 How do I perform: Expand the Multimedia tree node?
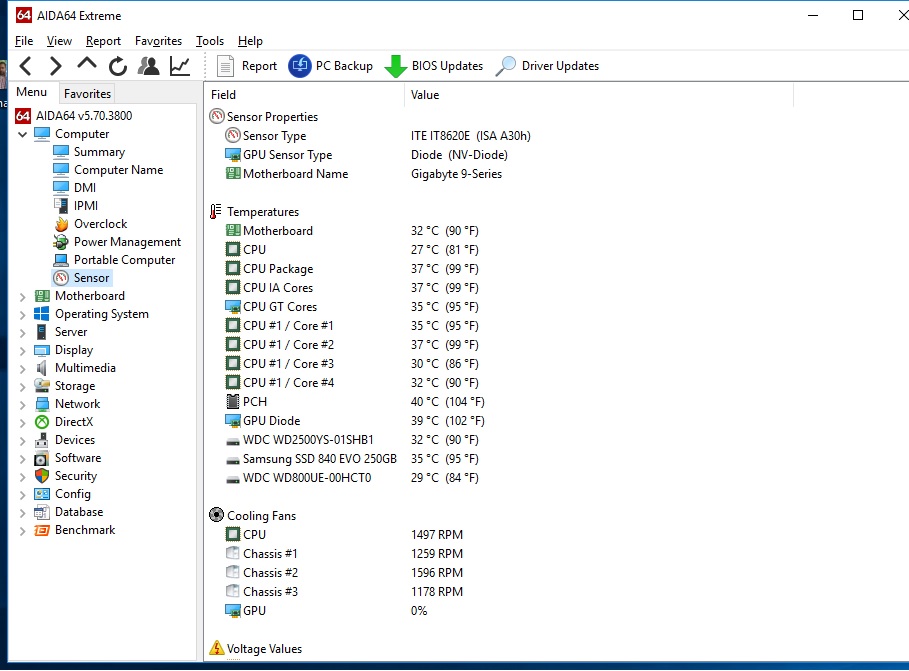[x=23, y=369]
